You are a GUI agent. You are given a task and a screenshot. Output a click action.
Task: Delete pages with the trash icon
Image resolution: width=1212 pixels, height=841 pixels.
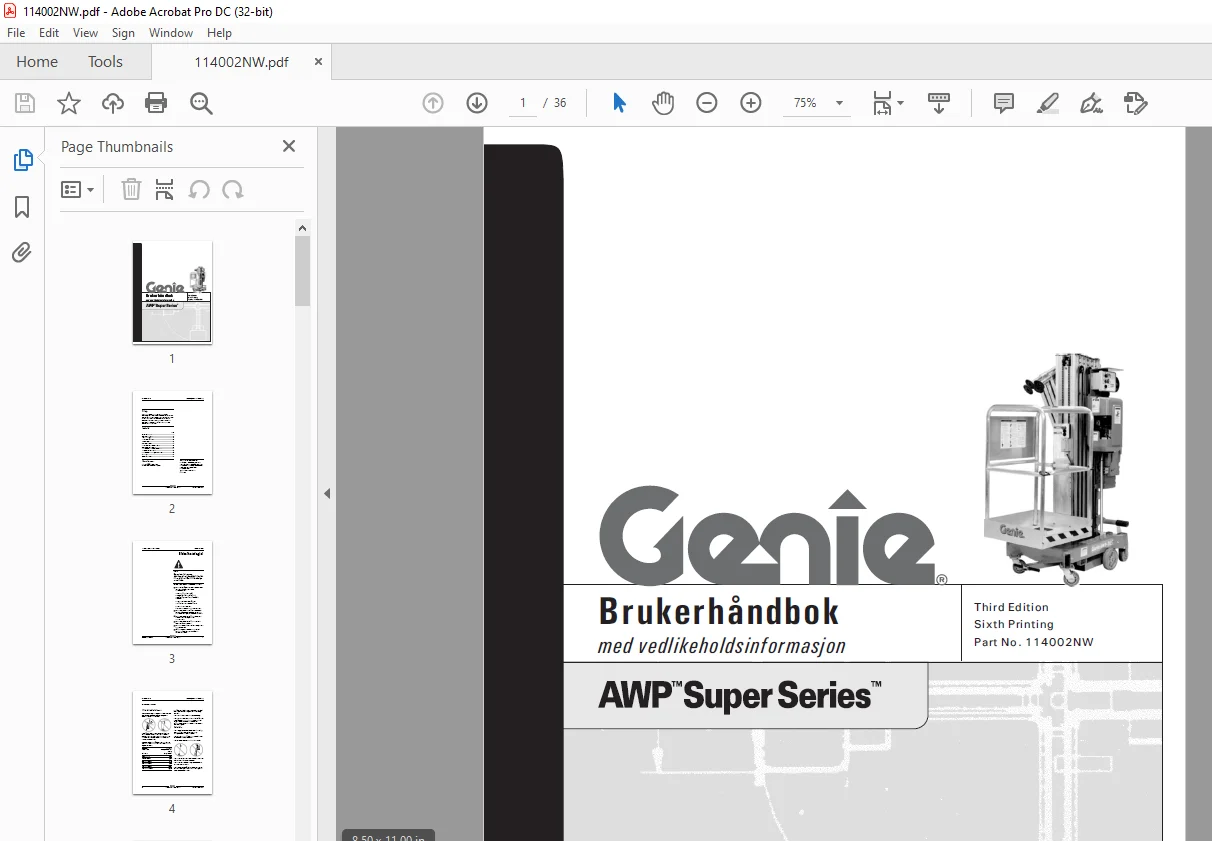pyautogui.click(x=131, y=189)
